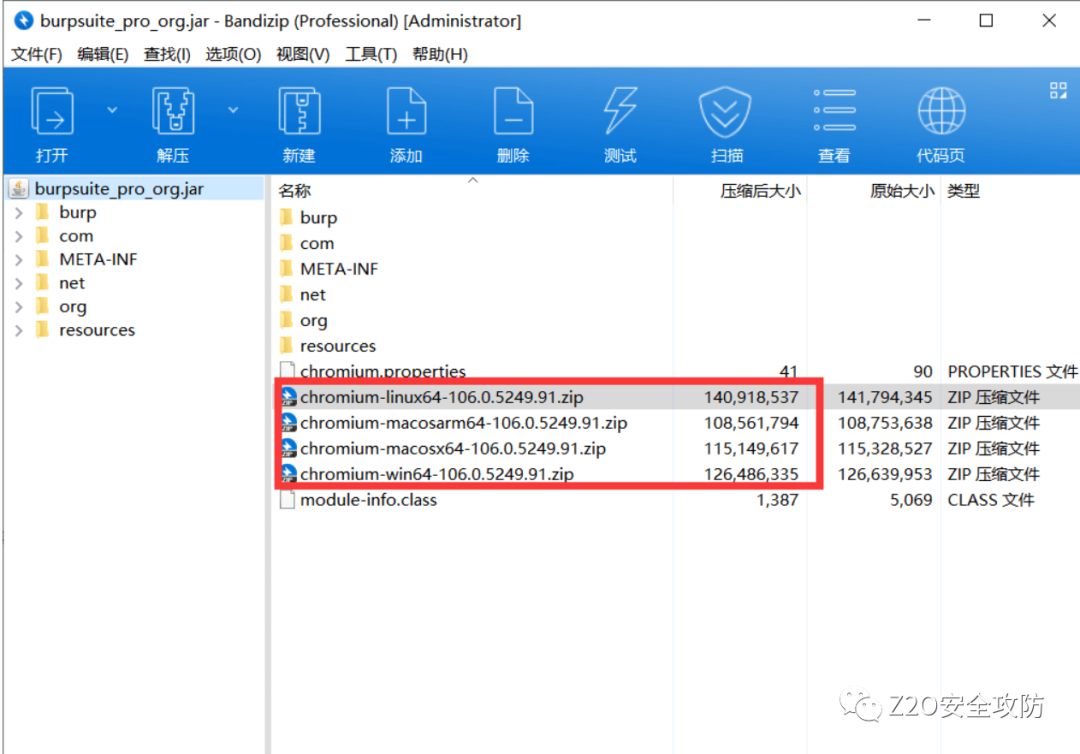The height and width of the screenshot is (754, 1080).
Task: Select module-info.class file
Action: pyautogui.click(x=368, y=500)
